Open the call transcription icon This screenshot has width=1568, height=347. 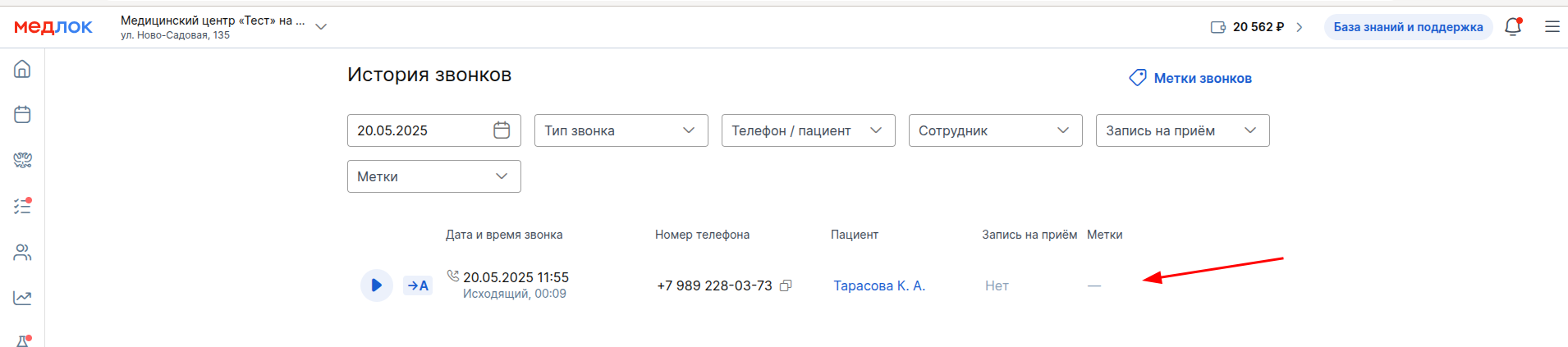click(418, 285)
